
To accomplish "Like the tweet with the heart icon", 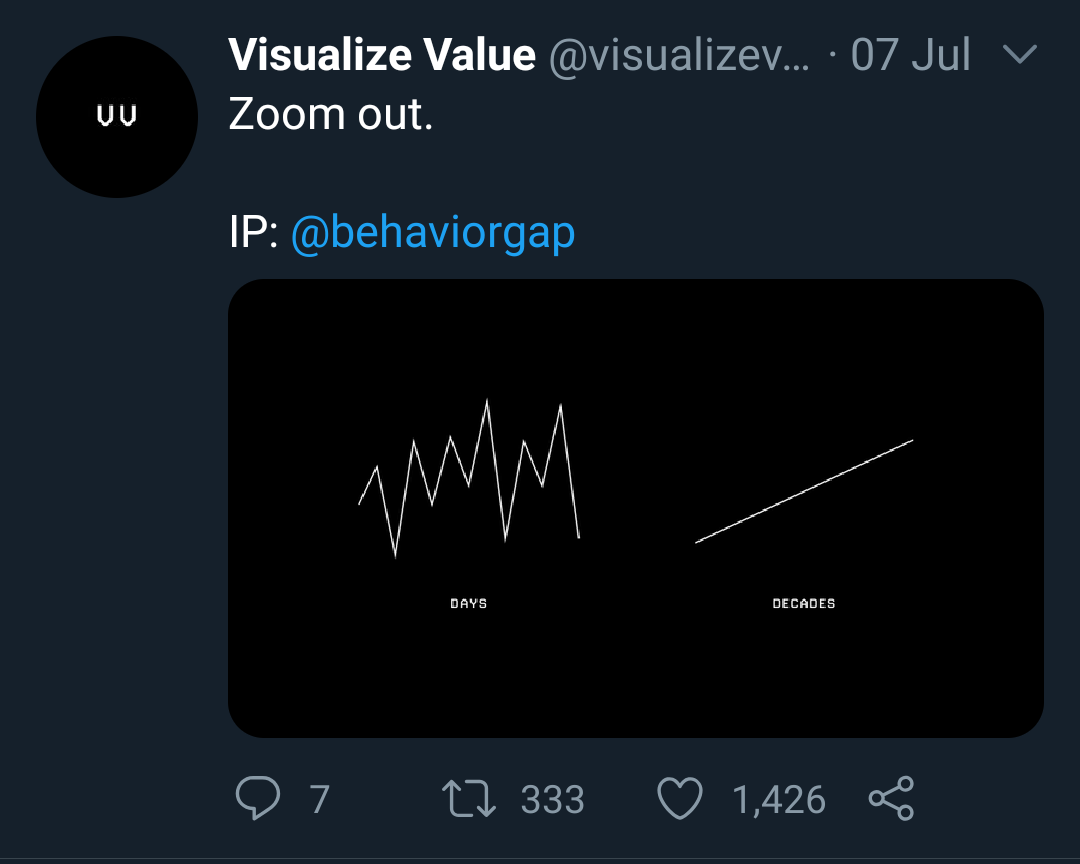I will [680, 798].
